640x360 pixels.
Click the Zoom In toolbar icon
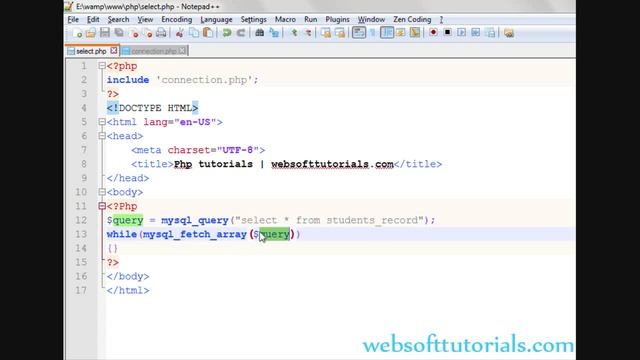293,33
